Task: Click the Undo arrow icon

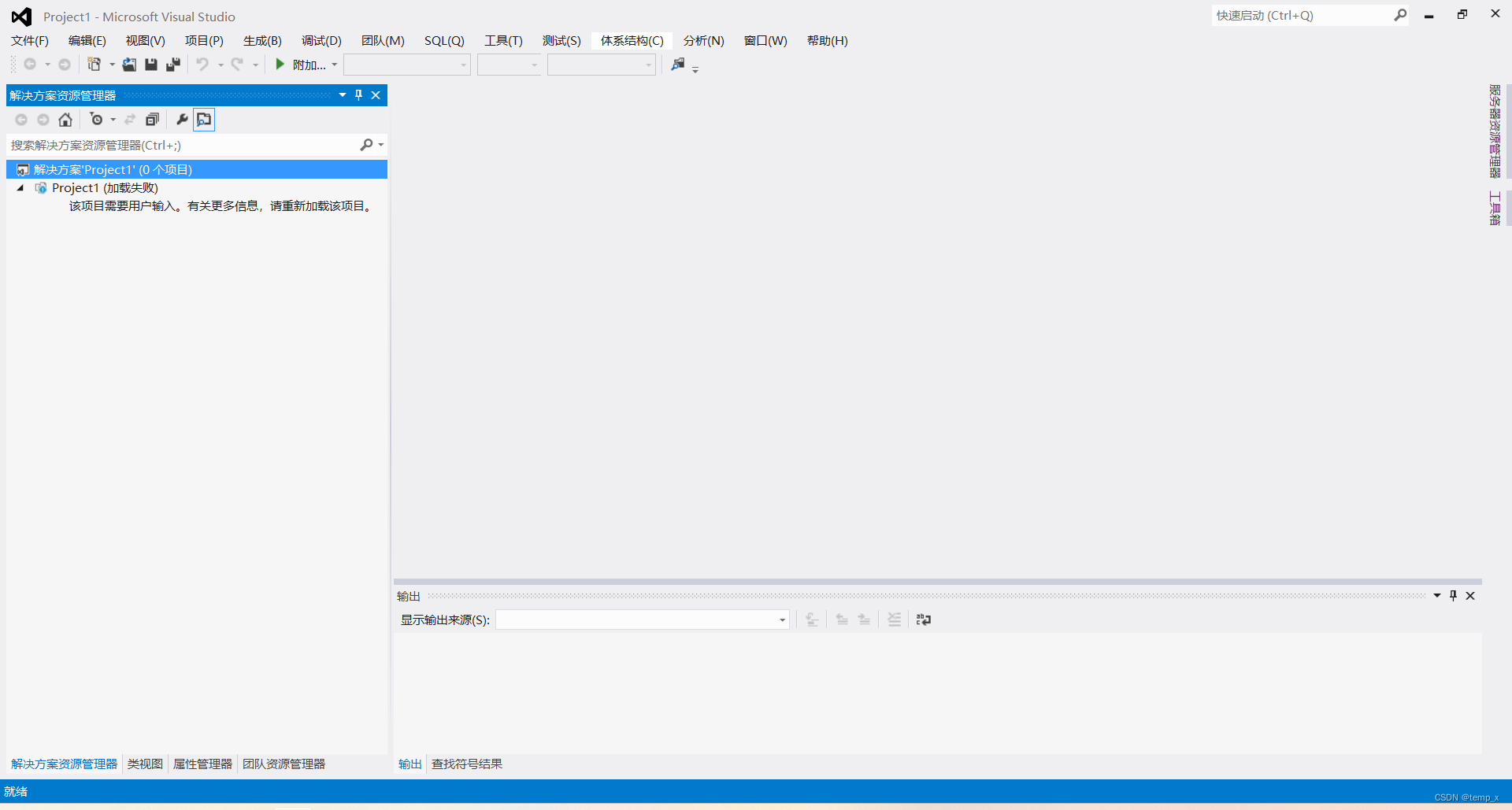Action: pos(202,65)
